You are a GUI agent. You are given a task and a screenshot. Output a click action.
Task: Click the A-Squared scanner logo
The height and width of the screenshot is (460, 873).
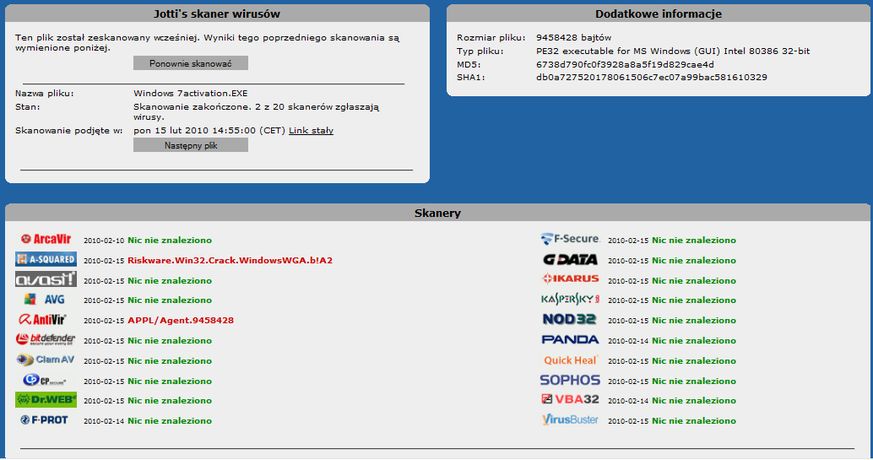tap(46, 260)
